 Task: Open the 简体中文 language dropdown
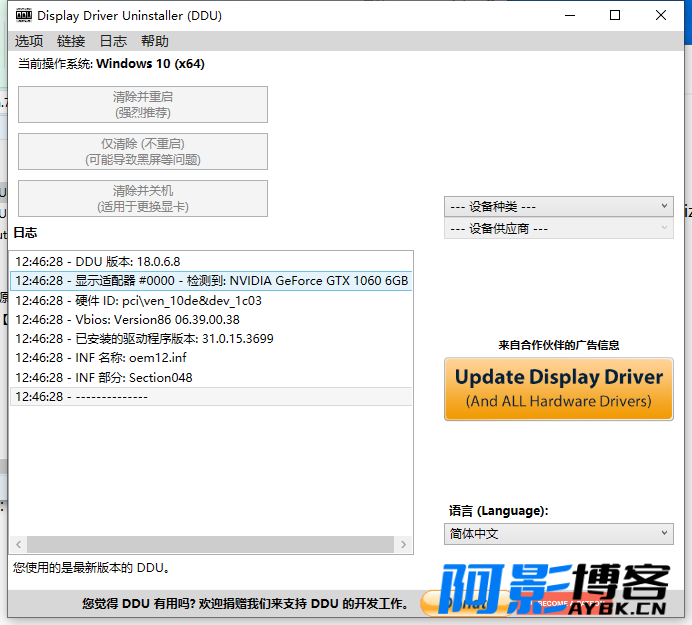click(x=559, y=534)
